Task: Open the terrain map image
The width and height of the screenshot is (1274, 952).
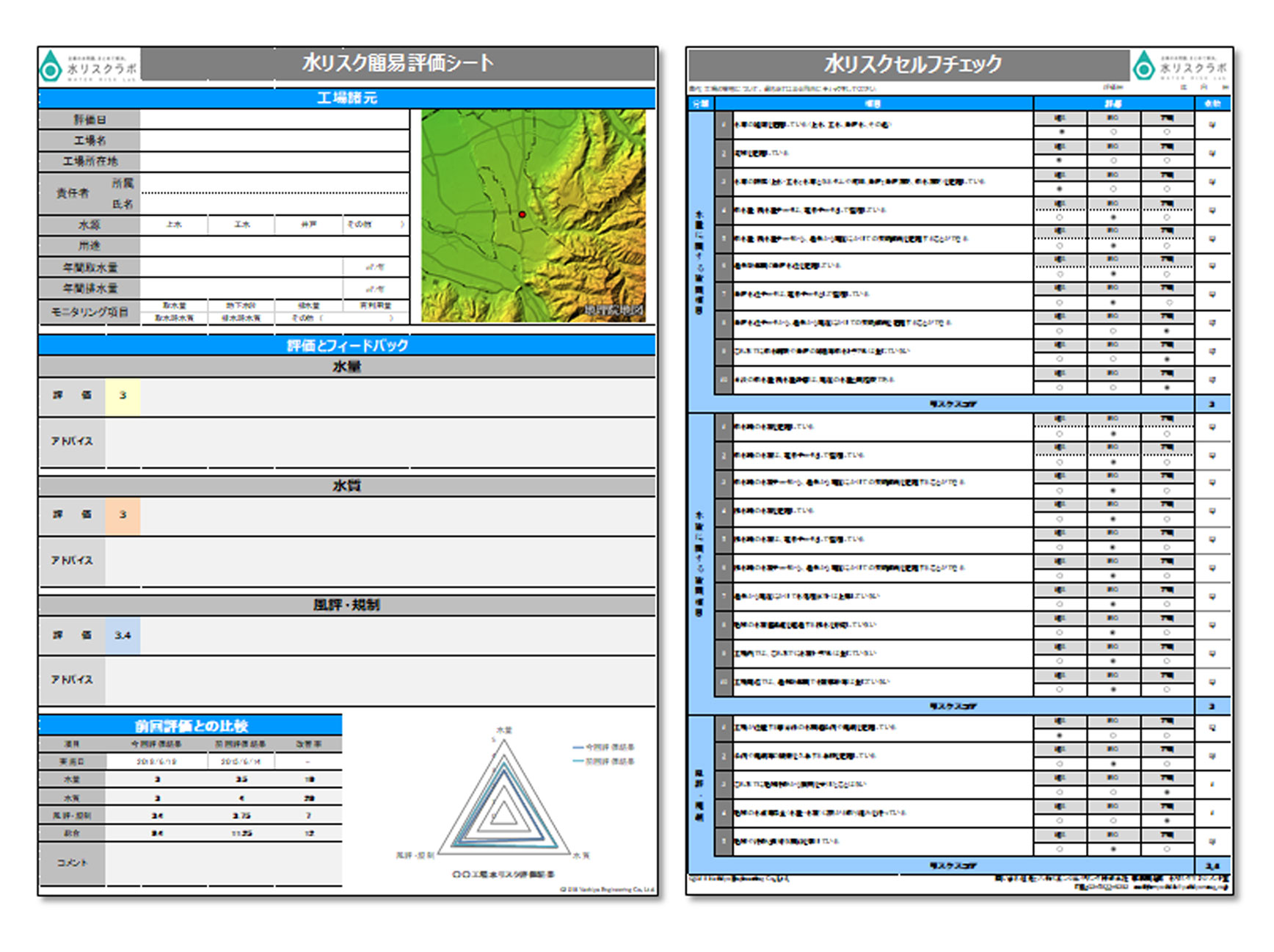Action: coord(534,216)
